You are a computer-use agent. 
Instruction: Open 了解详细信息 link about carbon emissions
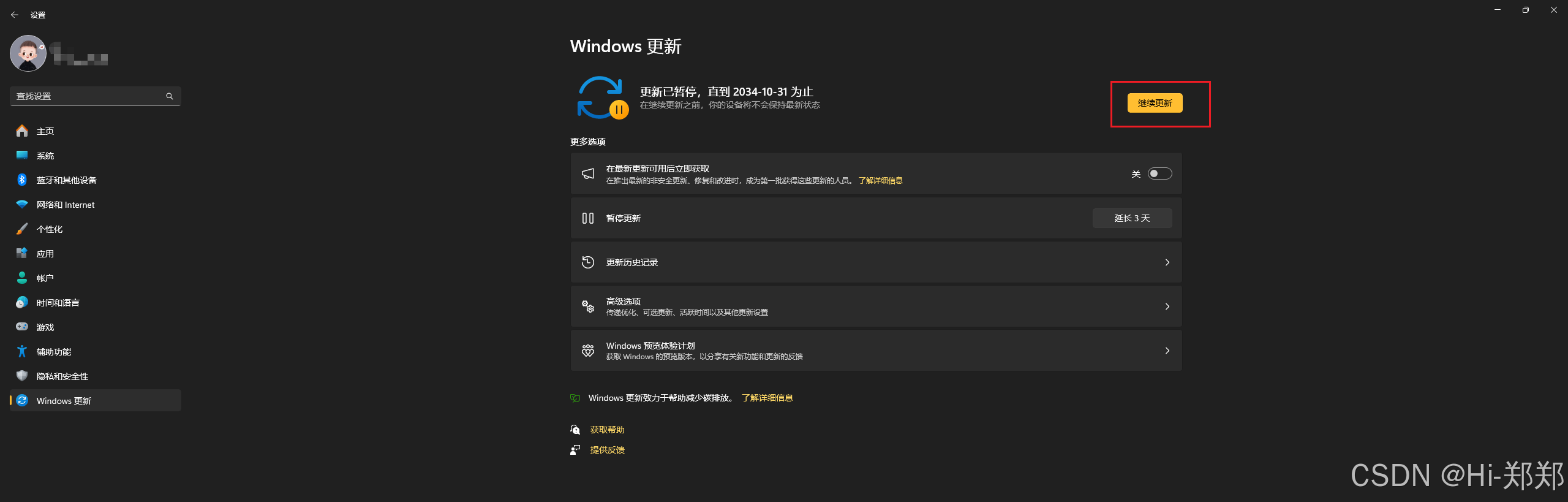point(767,398)
